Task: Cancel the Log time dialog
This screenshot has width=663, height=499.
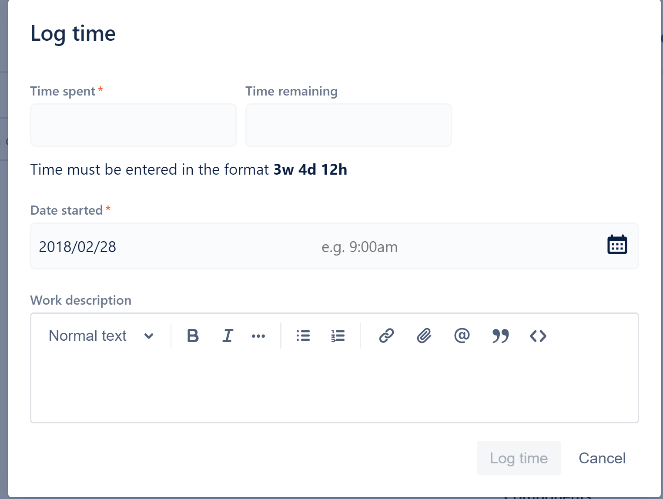Action: coord(602,458)
